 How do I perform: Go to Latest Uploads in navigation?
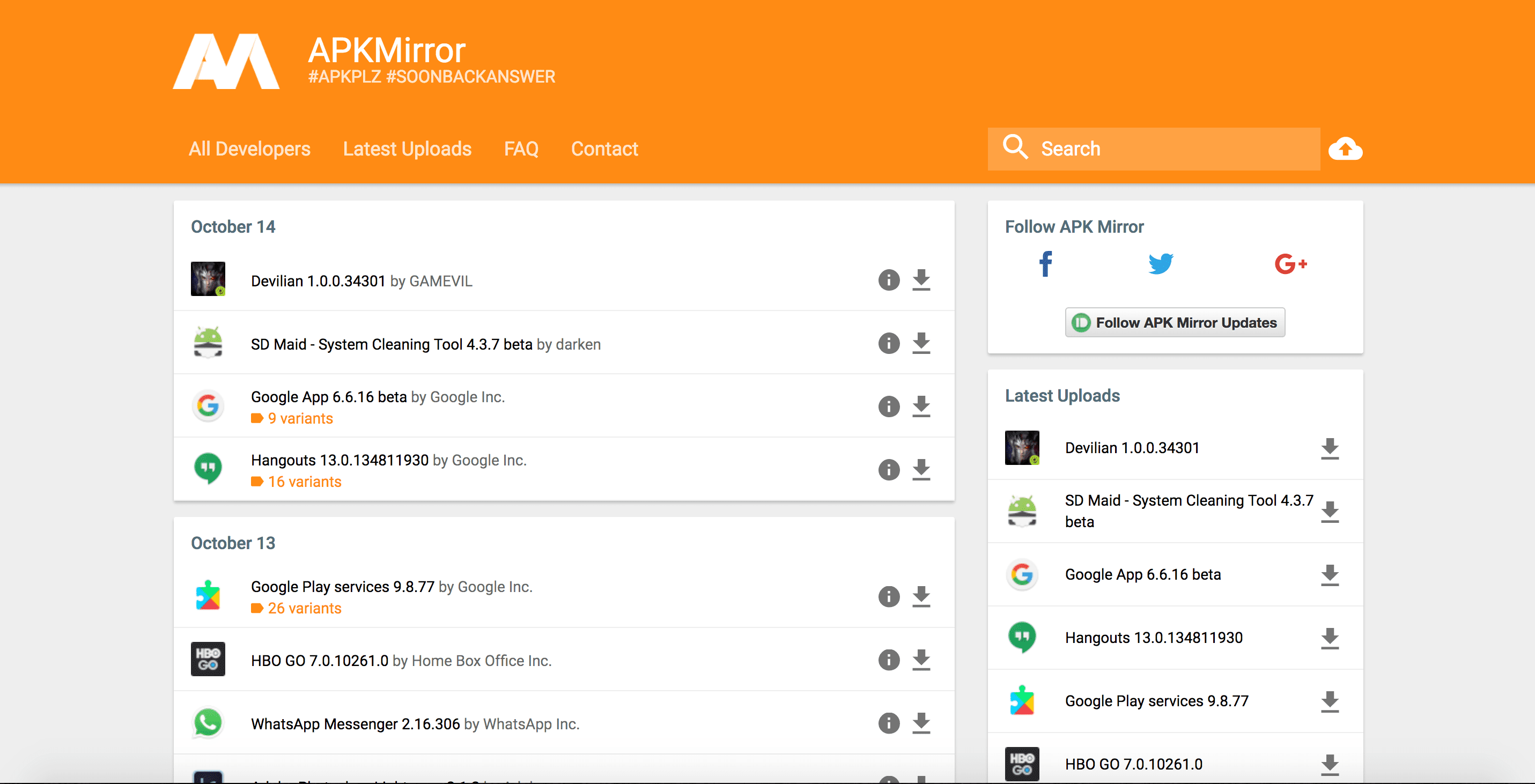407,149
